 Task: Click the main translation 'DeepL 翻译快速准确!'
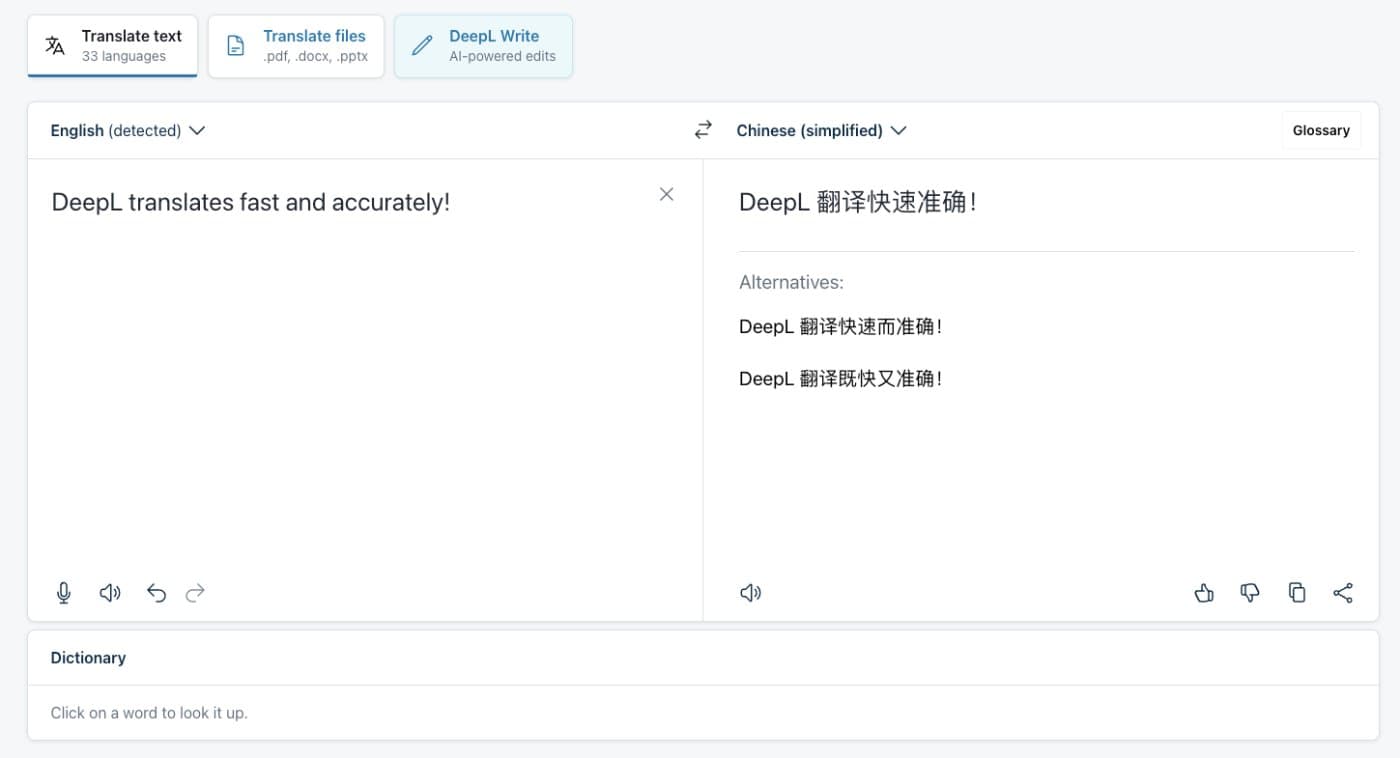point(857,202)
